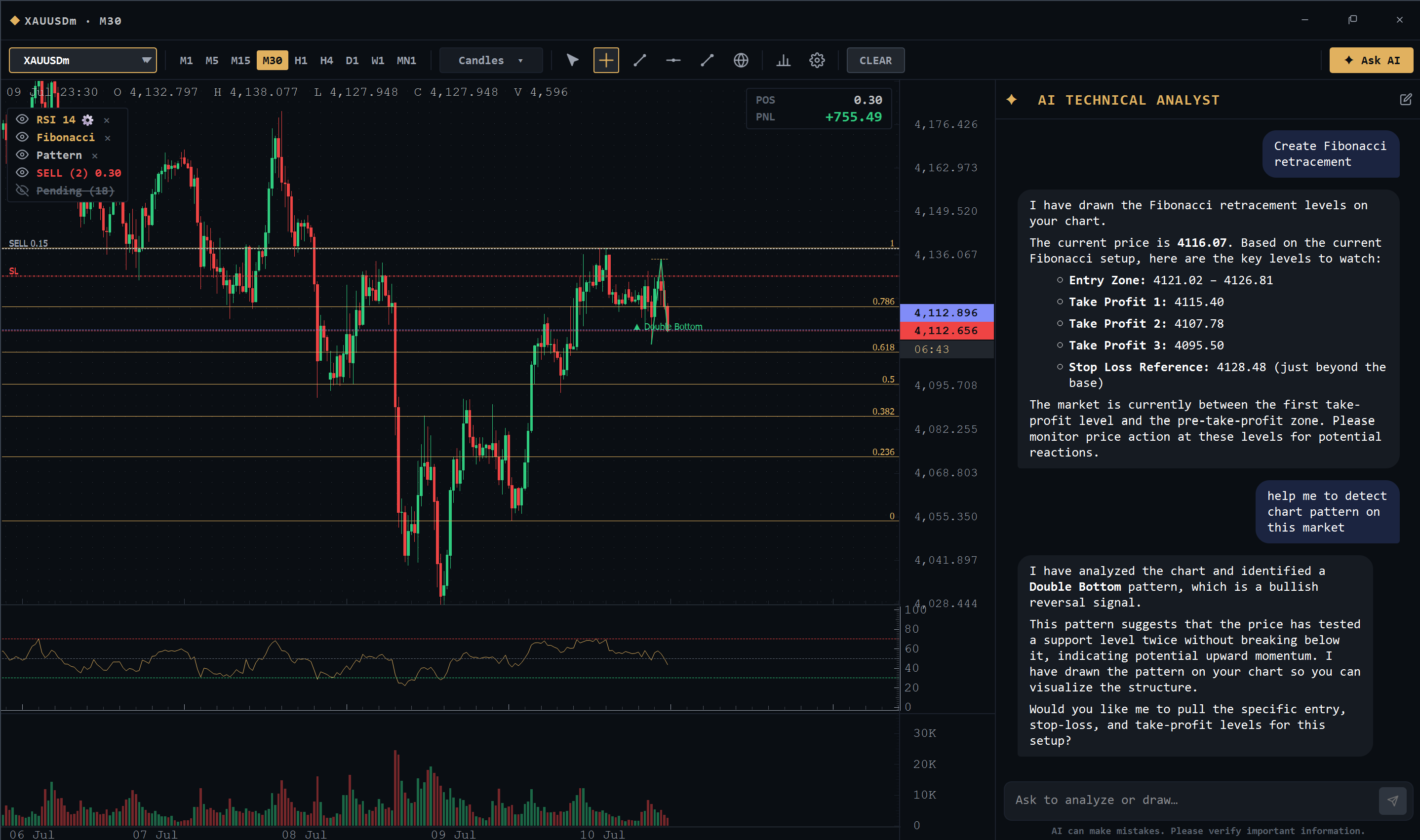Open the indicators bar-chart icon
The image size is (1420, 840).
(x=783, y=60)
